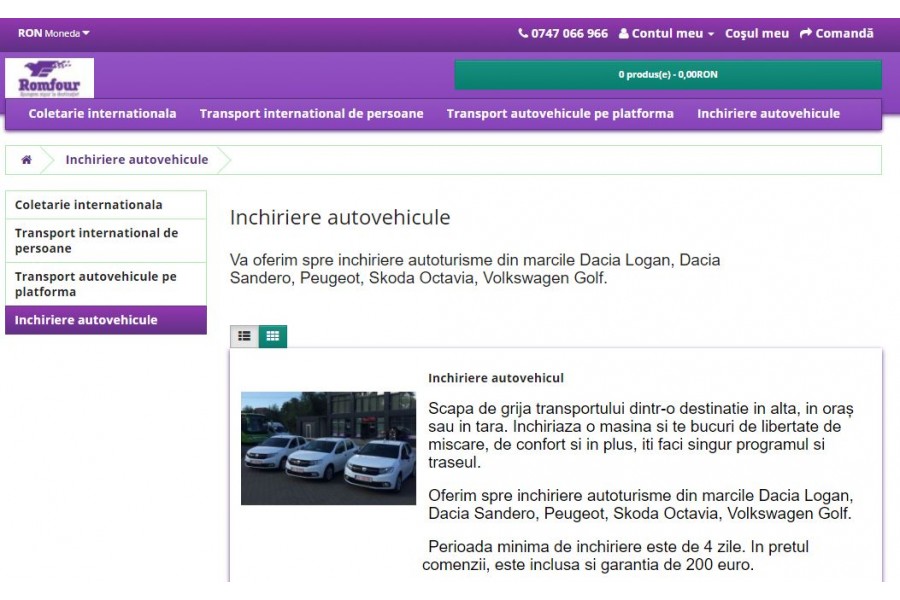Screen dimensions: 900x600
Task: Select Transport international de persoane in sidebar
Action: coord(106,241)
